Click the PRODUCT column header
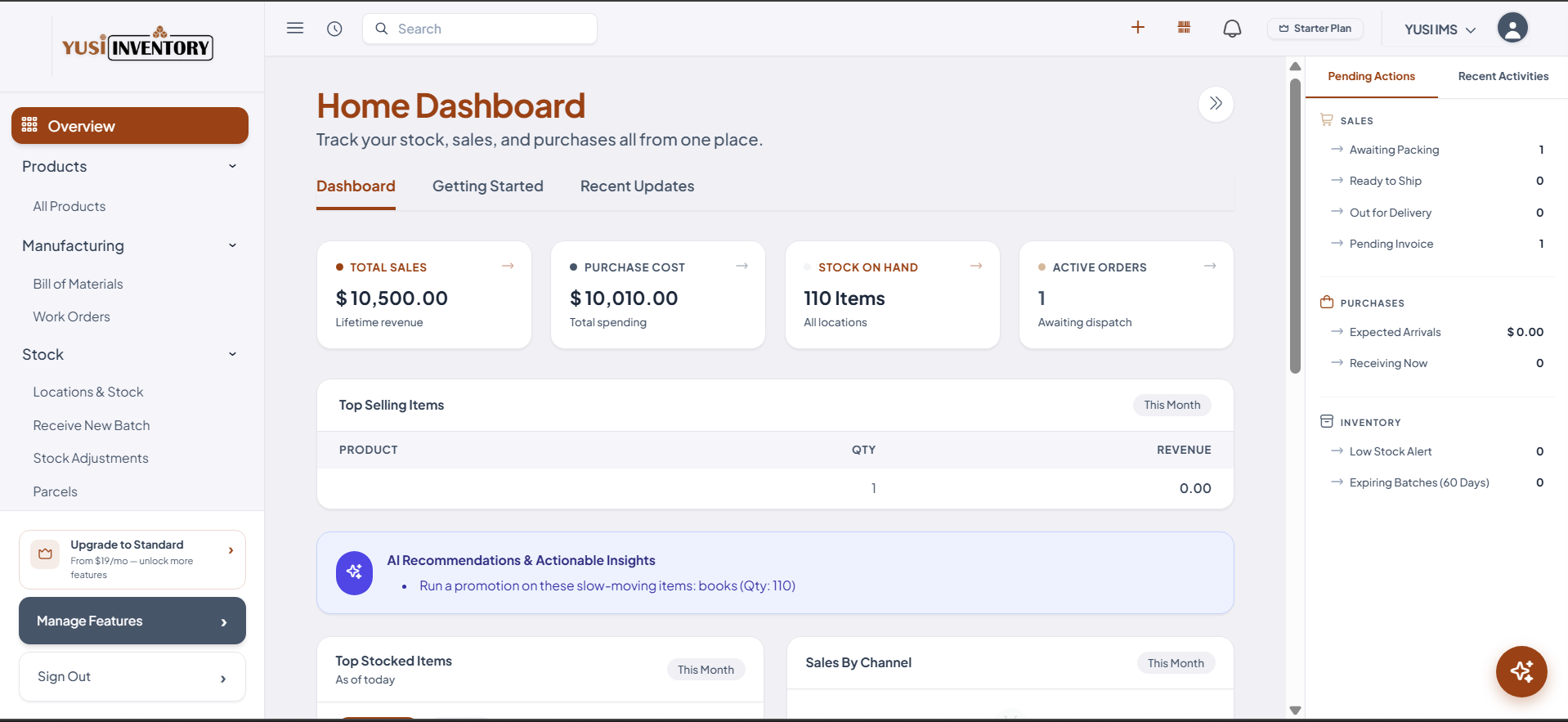Screen dimensions: 1568x722 coord(369,450)
